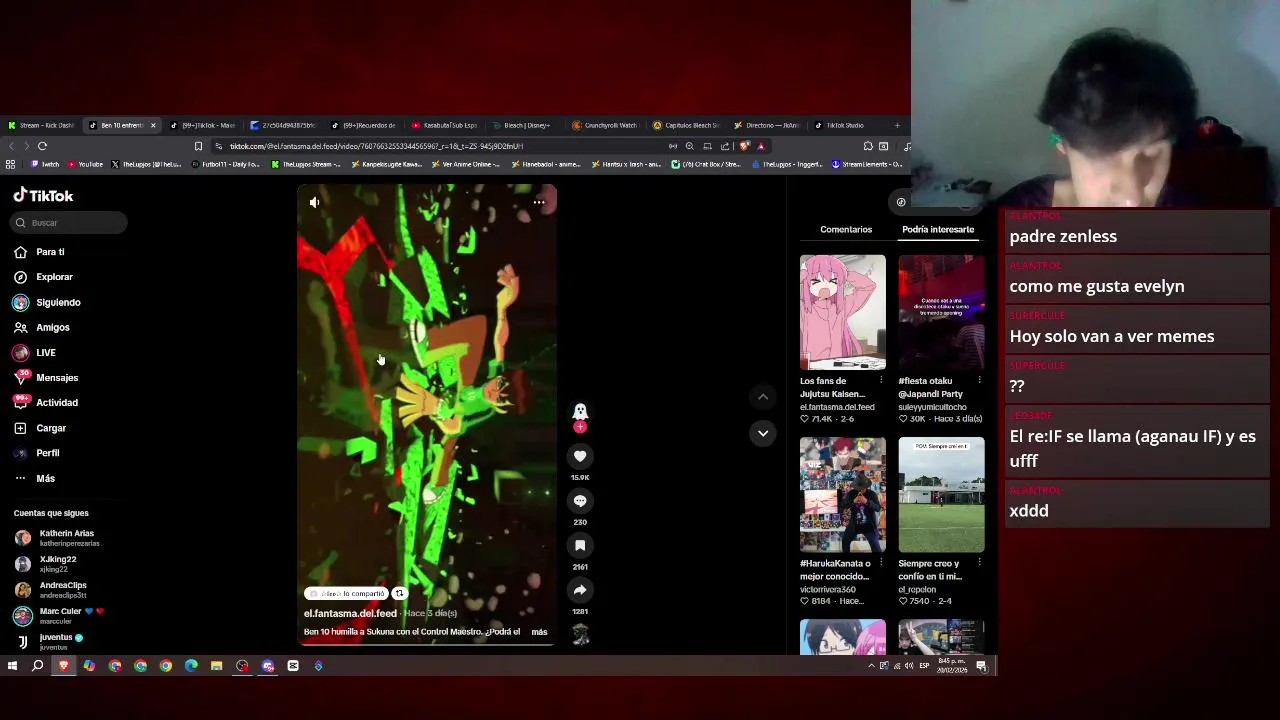This screenshot has width=1280, height=720.
Task: Open the video three-dots options menu
Action: 539,202
